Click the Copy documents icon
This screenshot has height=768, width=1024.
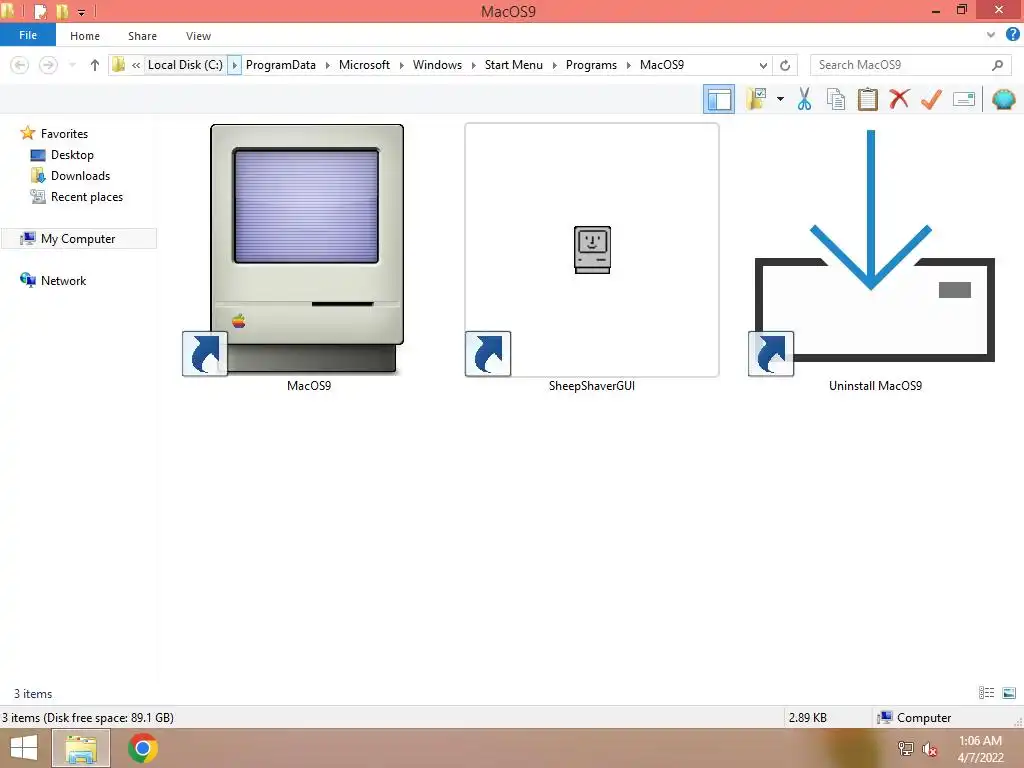(x=836, y=99)
